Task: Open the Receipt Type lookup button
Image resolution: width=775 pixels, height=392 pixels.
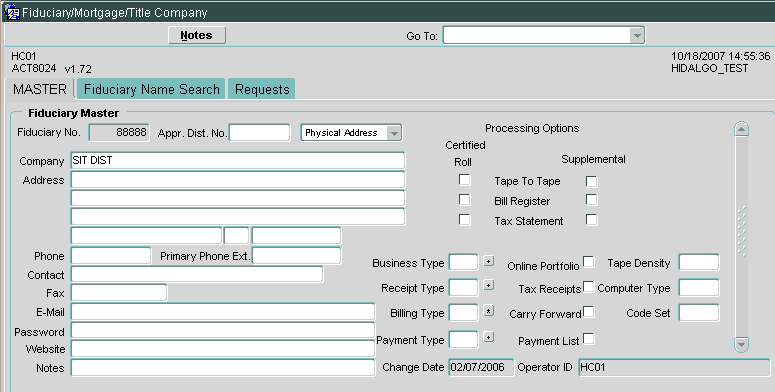Action: pyautogui.click(x=488, y=286)
